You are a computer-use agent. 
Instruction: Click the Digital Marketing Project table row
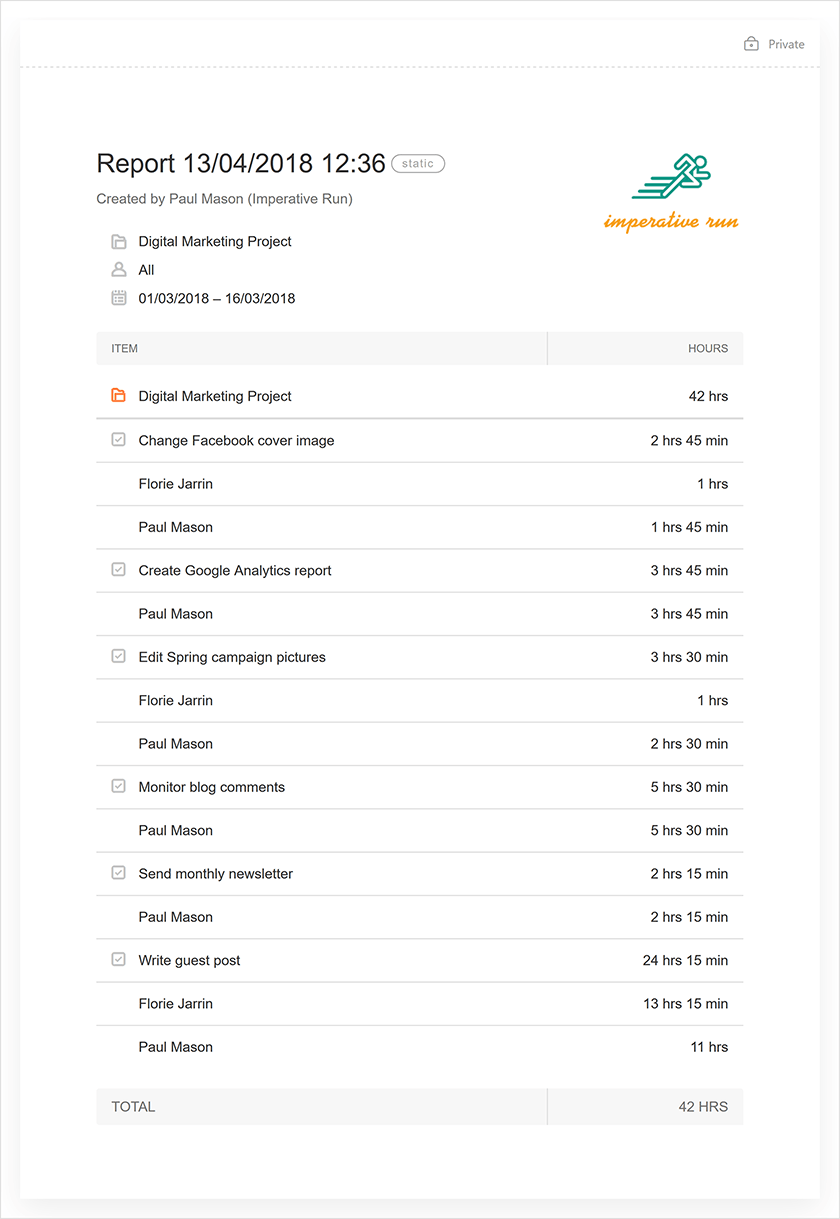pos(420,396)
